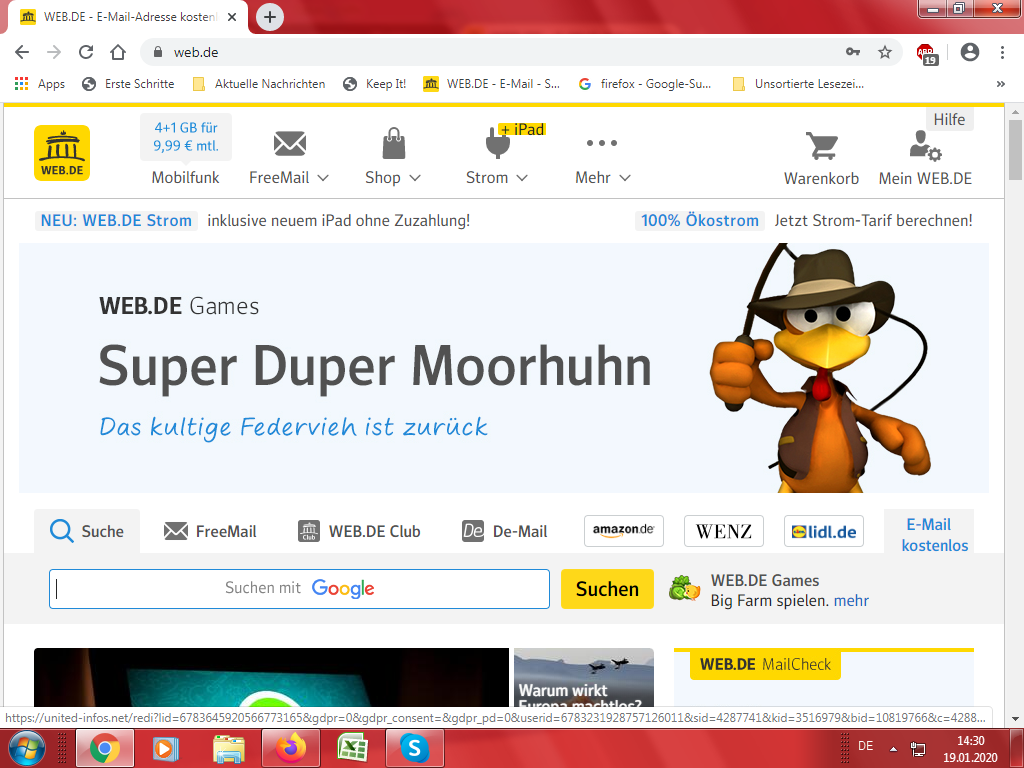
Task: Click the Super Duper Moorhuhn banner
Action: point(504,368)
